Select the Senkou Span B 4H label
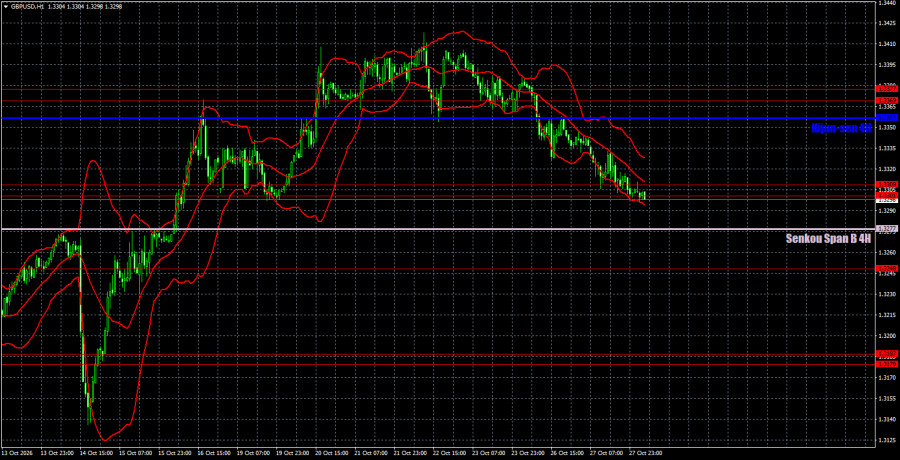 tap(828, 239)
